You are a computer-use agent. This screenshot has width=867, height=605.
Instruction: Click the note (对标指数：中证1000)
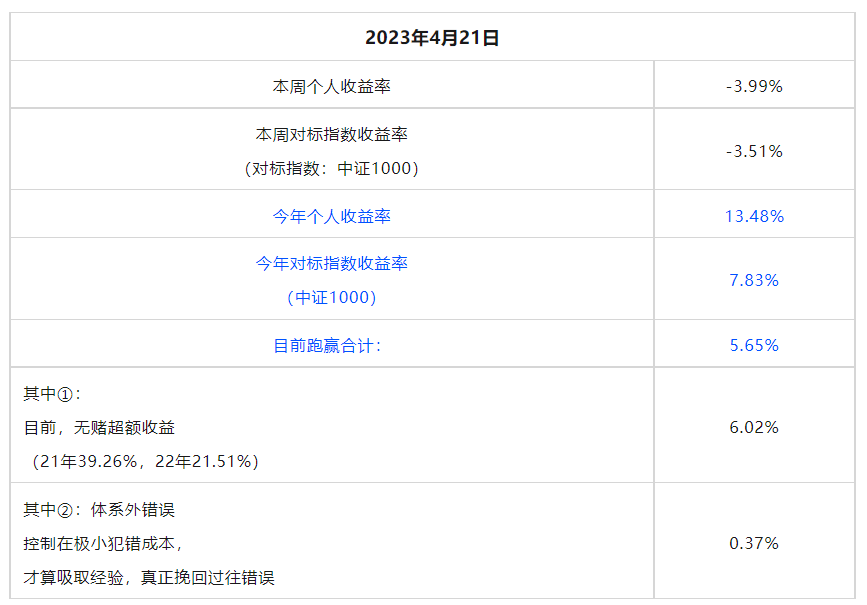[332, 168]
